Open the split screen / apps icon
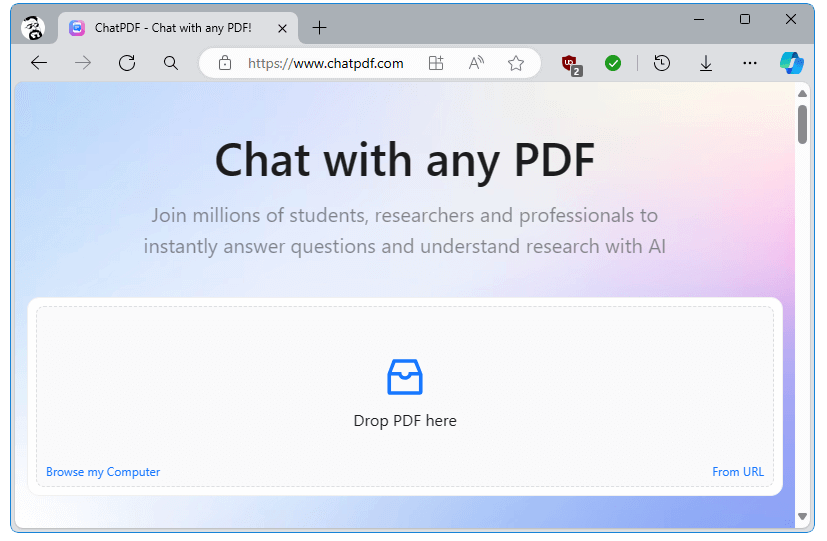827x541 pixels. 436,63
